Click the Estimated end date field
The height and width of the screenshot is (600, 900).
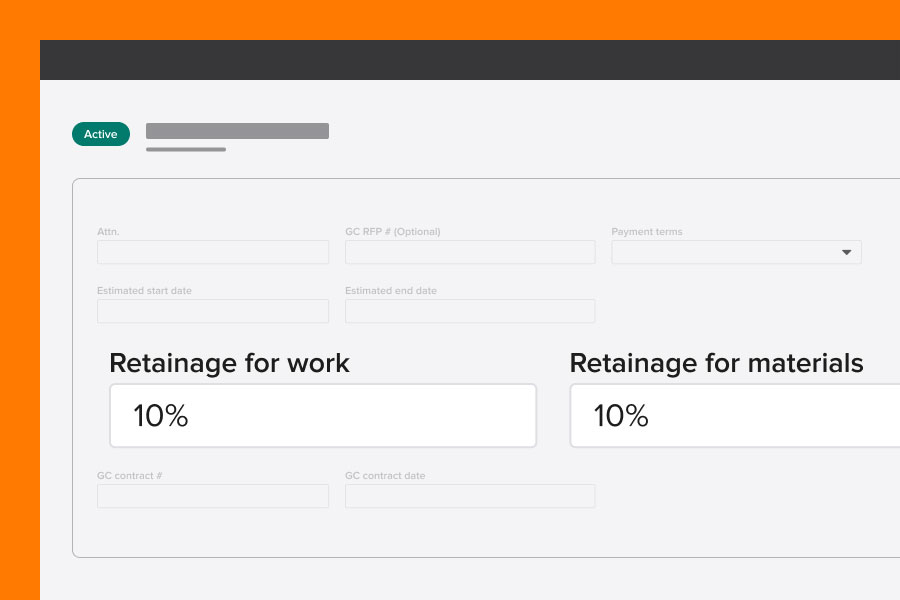point(470,311)
